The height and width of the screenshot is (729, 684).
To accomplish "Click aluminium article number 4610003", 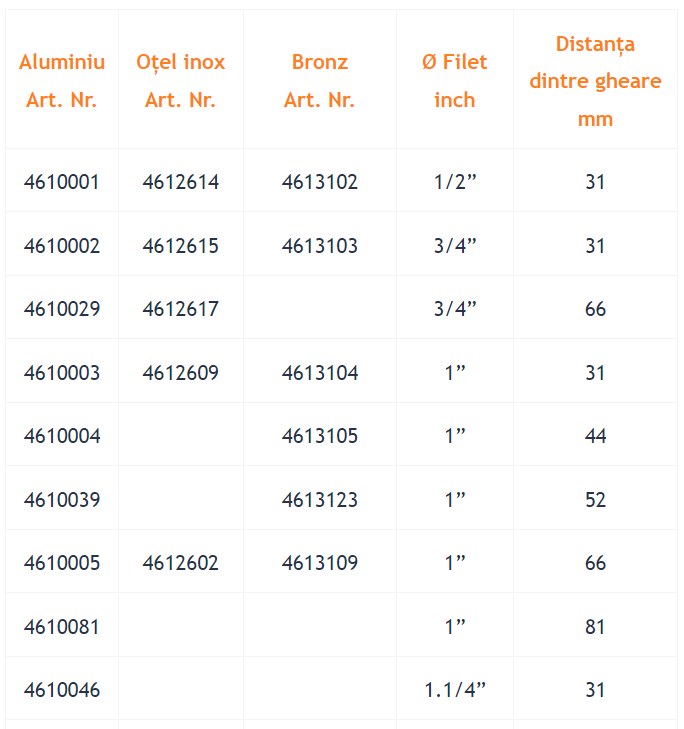I will pos(62,372).
